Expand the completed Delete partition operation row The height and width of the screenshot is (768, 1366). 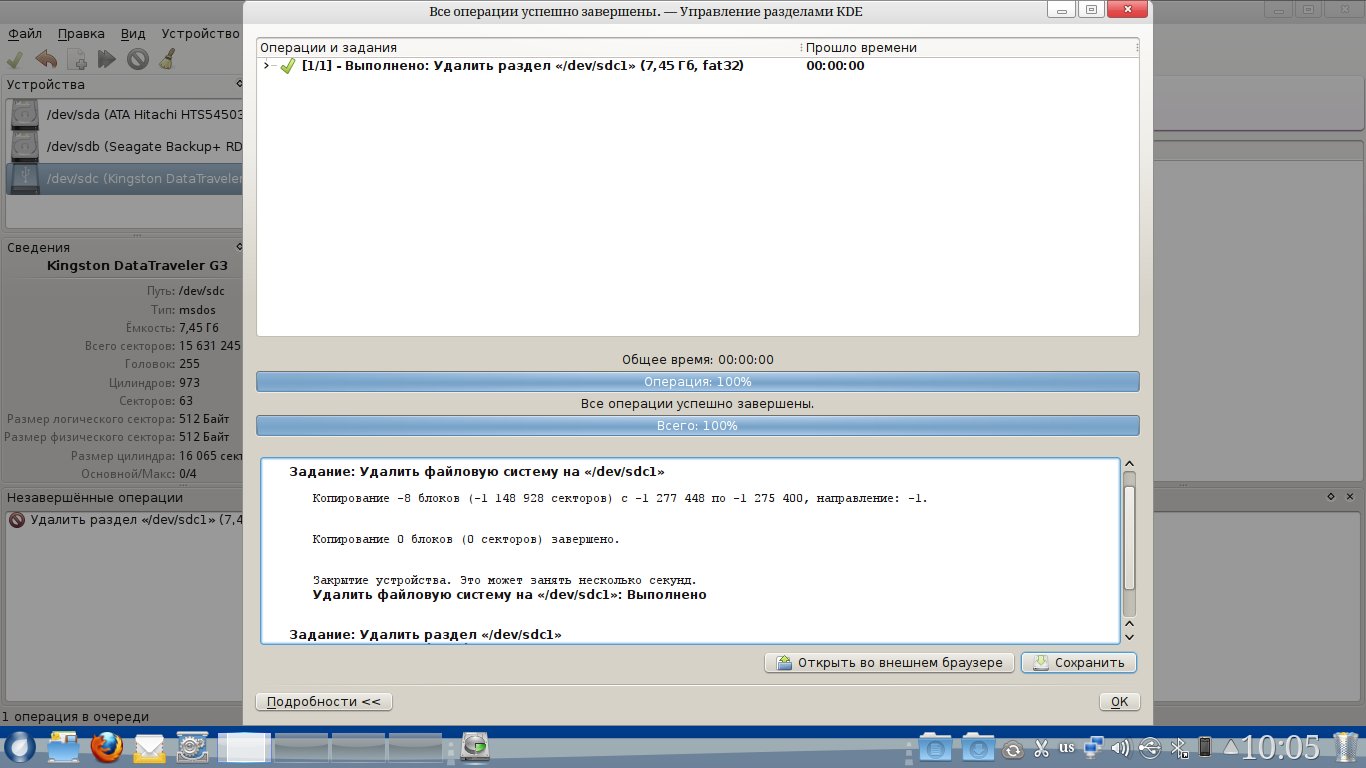tap(267, 66)
